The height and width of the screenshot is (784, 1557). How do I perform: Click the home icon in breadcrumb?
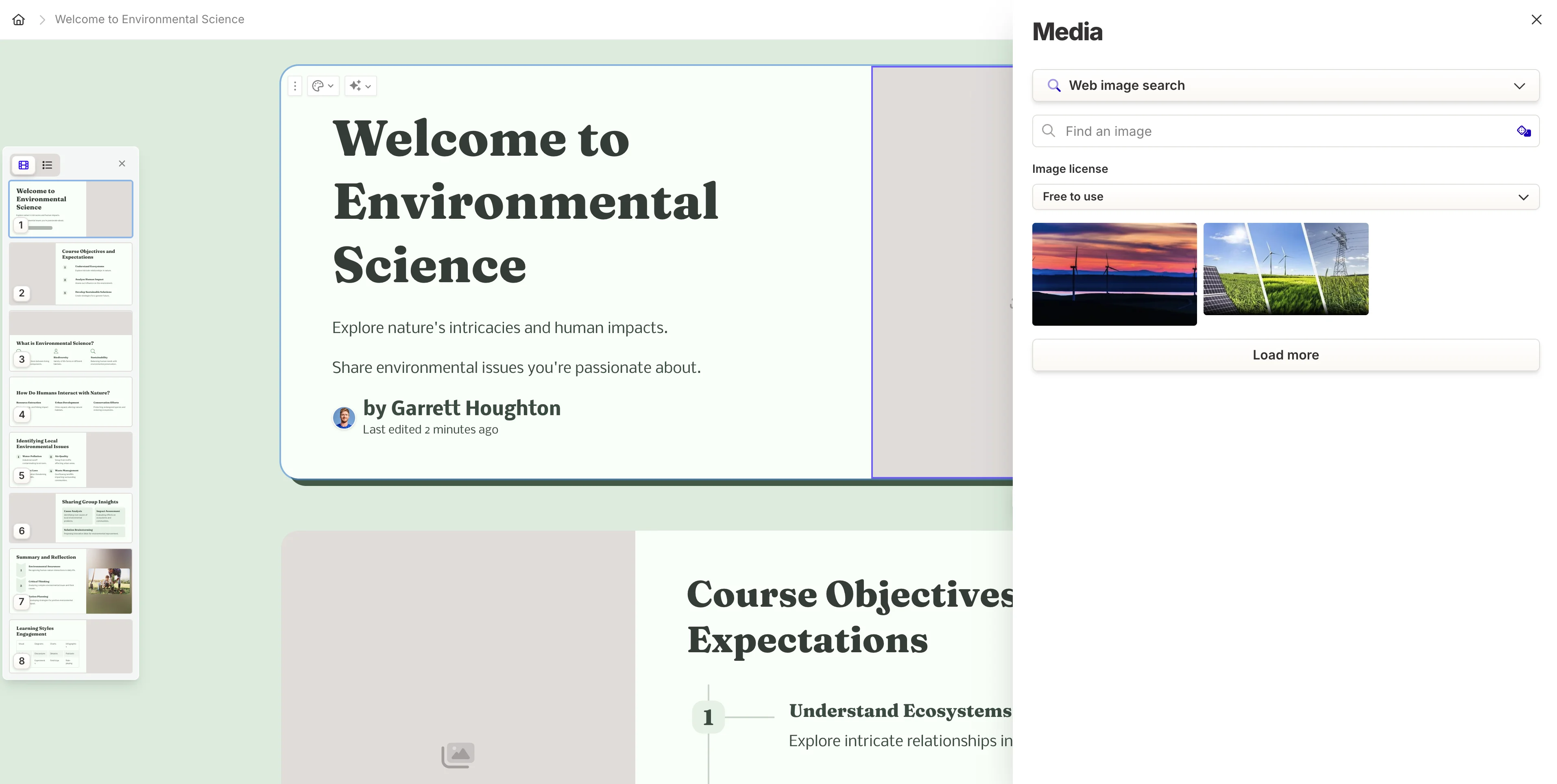(19, 20)
